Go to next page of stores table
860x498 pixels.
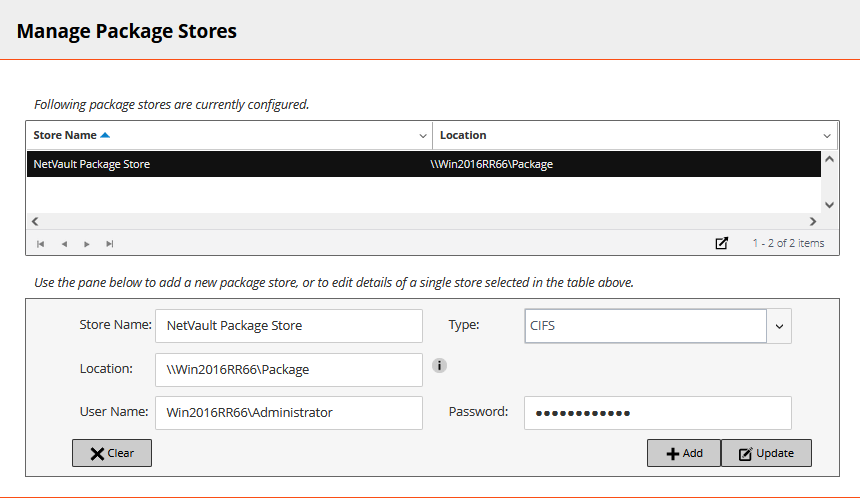coord(87,244)
